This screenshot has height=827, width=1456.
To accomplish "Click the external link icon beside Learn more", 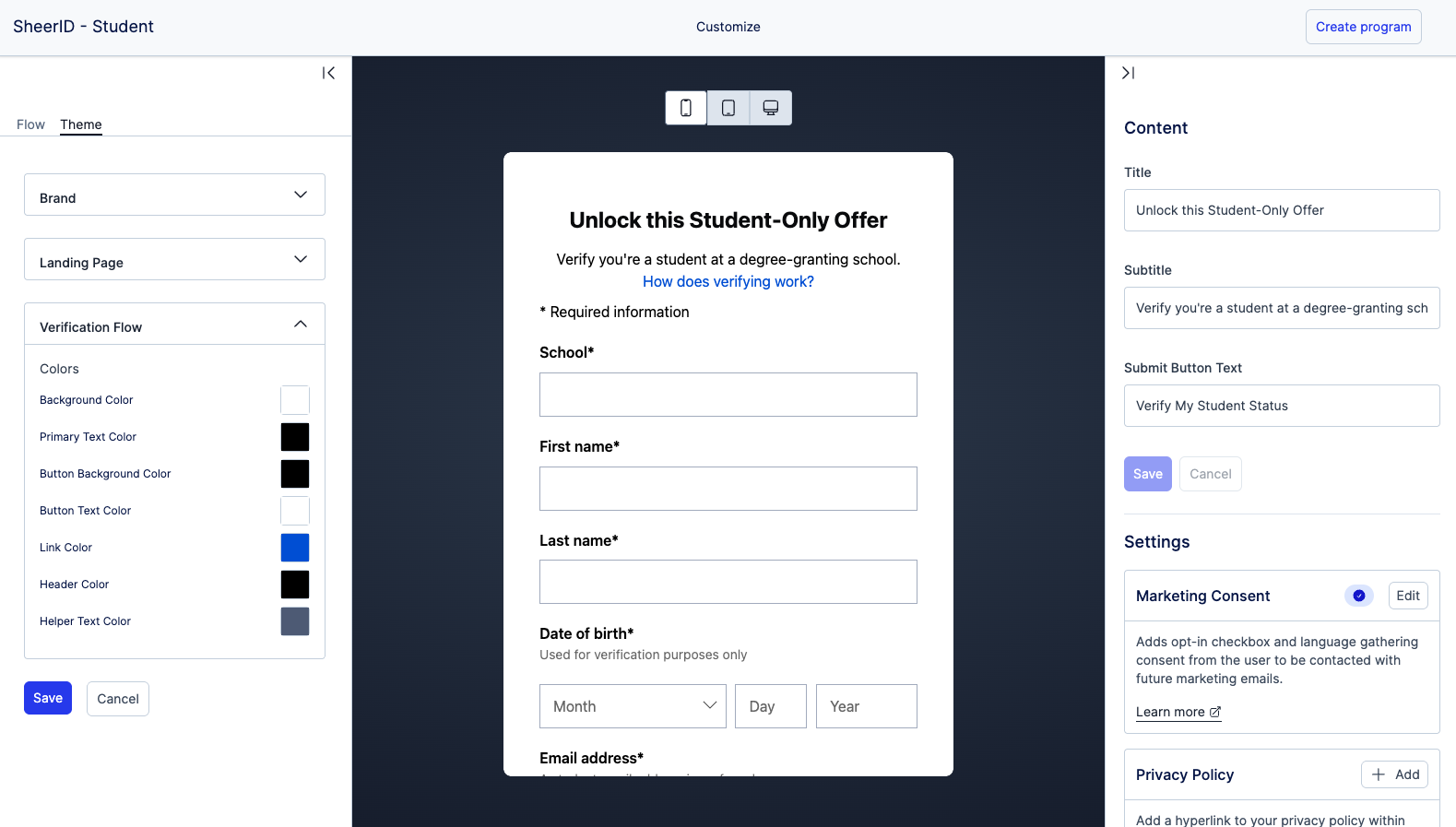I will click(x=1215, y=712).
